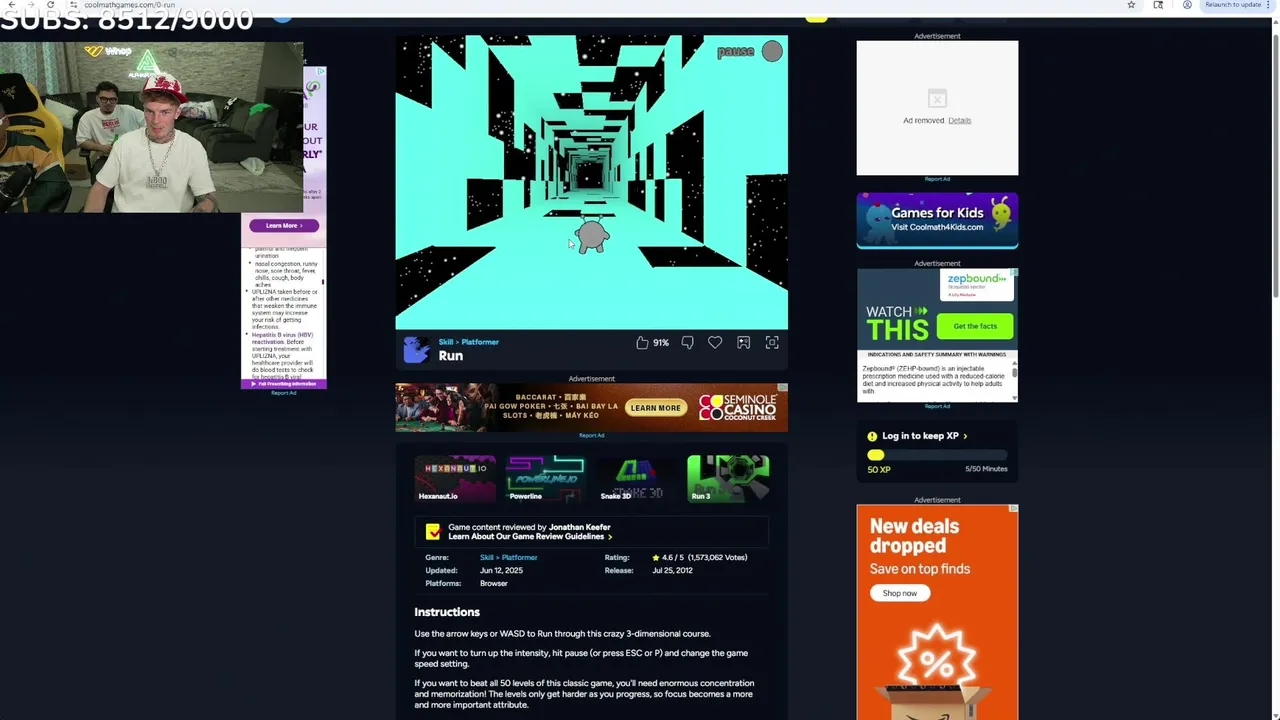The height and width of the screenshot is (720, 1280).
Task: Click Report Ad under Zepbound ad
Action: pos(937,406)
